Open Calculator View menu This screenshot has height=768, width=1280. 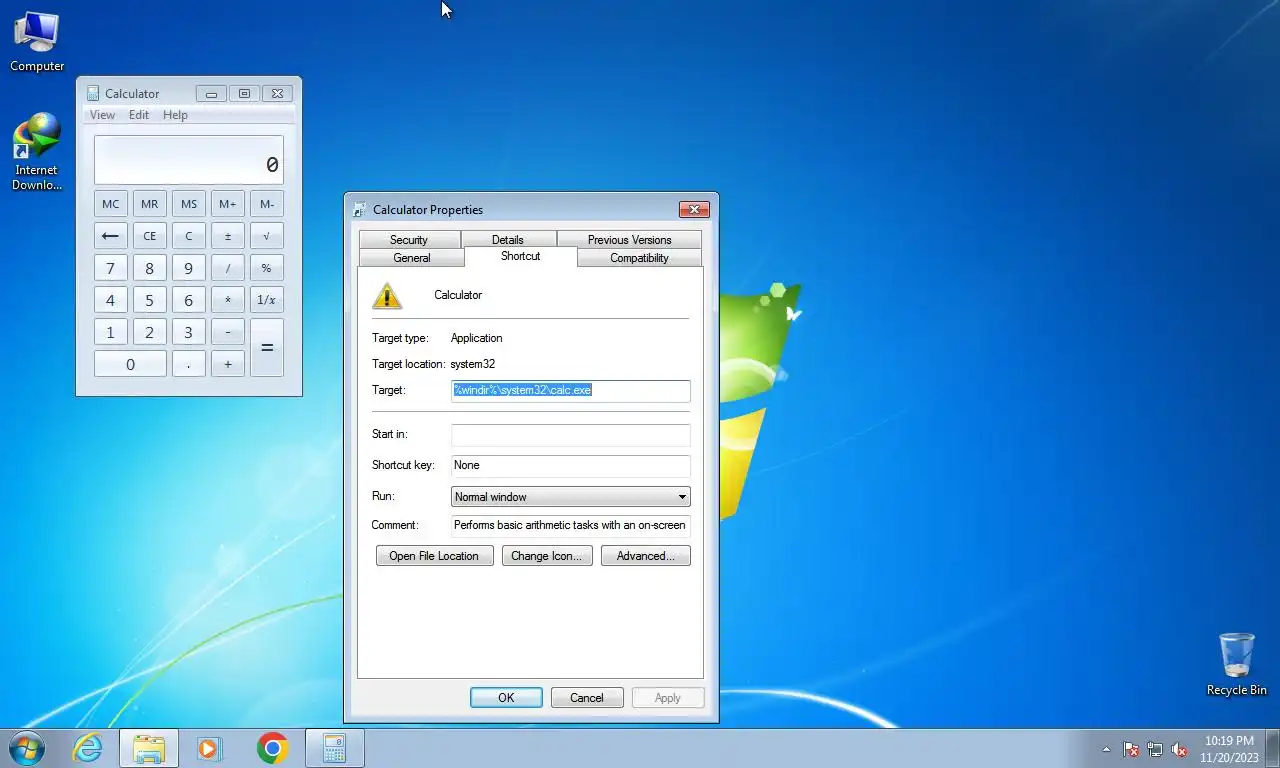102,115
